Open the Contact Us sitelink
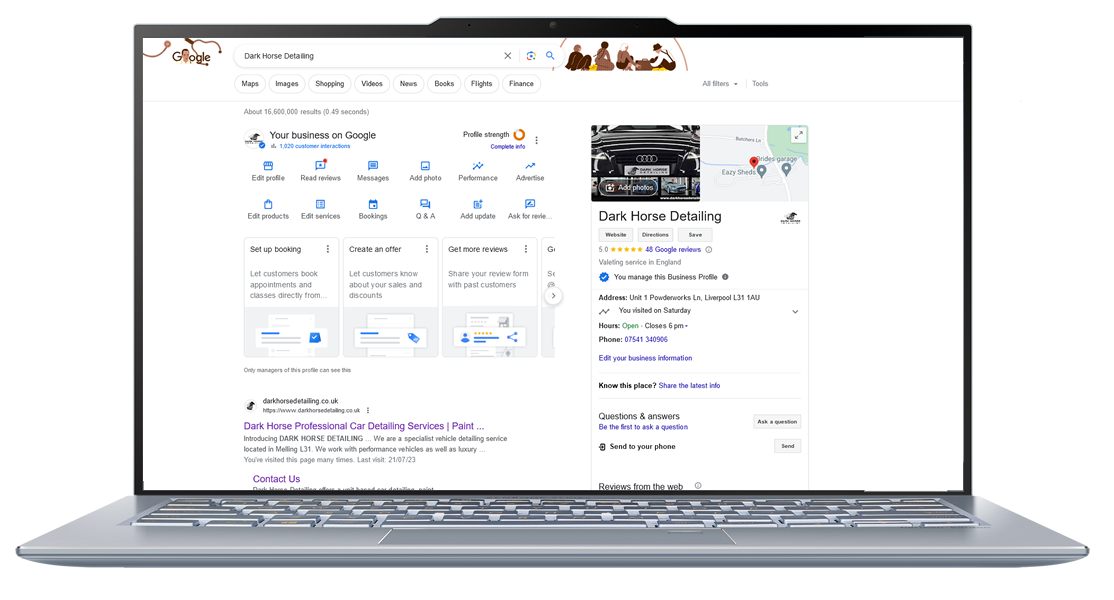This screenshot has height=600, width=1114. (x=276, y=479)
